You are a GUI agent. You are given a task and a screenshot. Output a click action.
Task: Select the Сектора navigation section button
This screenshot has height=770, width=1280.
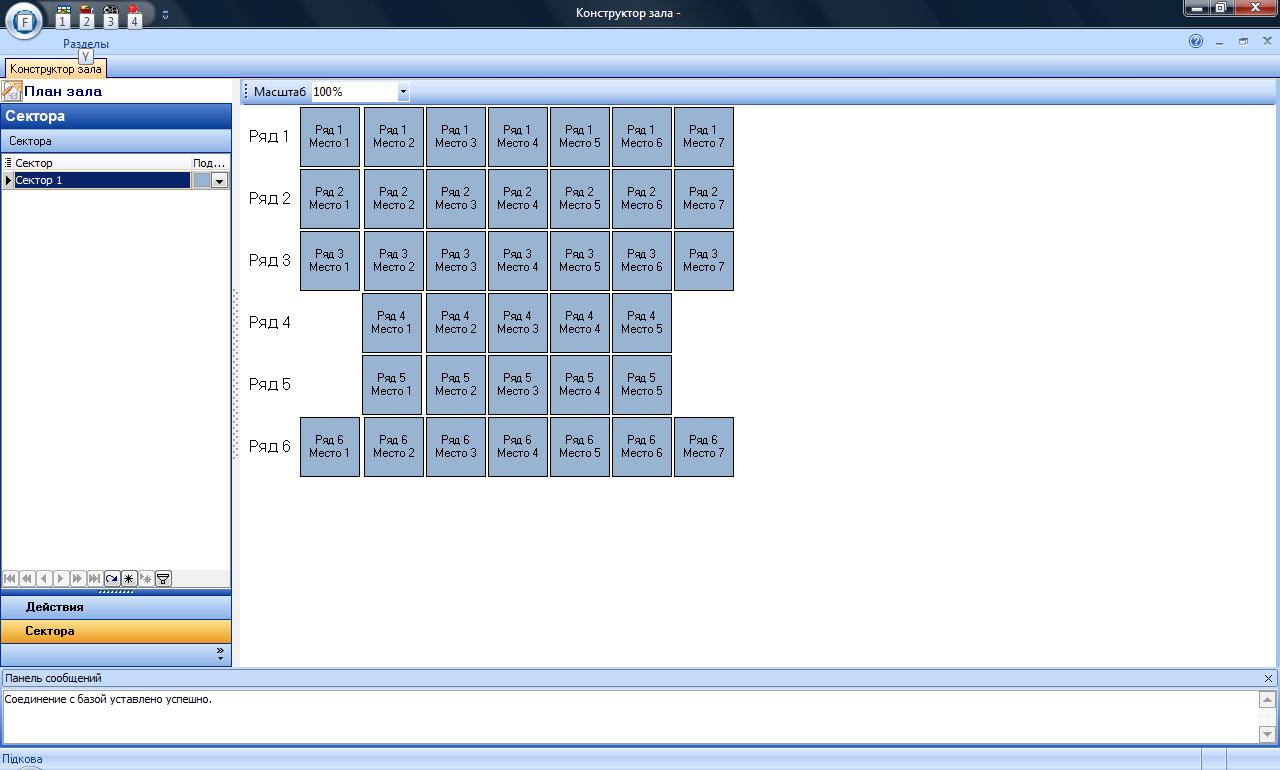tap(116, 631)
